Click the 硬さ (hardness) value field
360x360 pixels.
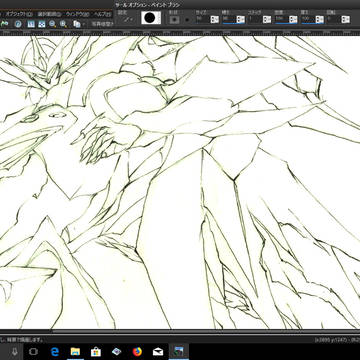pyautogui.click(x=229, y=19)
